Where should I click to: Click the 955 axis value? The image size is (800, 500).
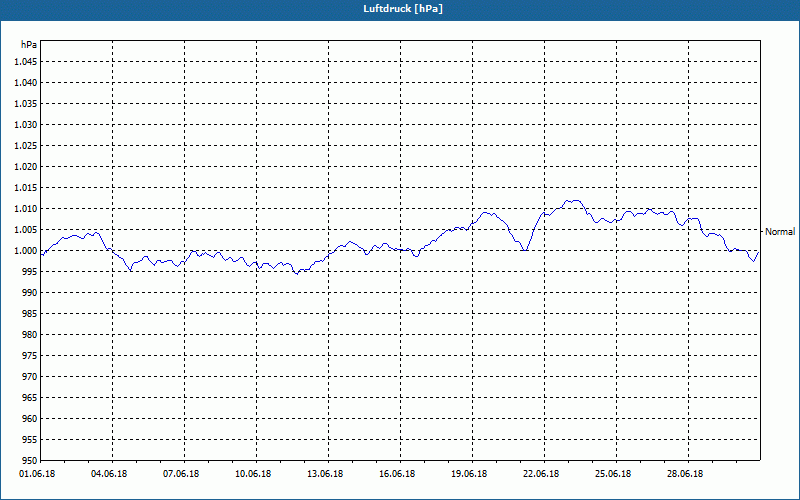point(31,440)
